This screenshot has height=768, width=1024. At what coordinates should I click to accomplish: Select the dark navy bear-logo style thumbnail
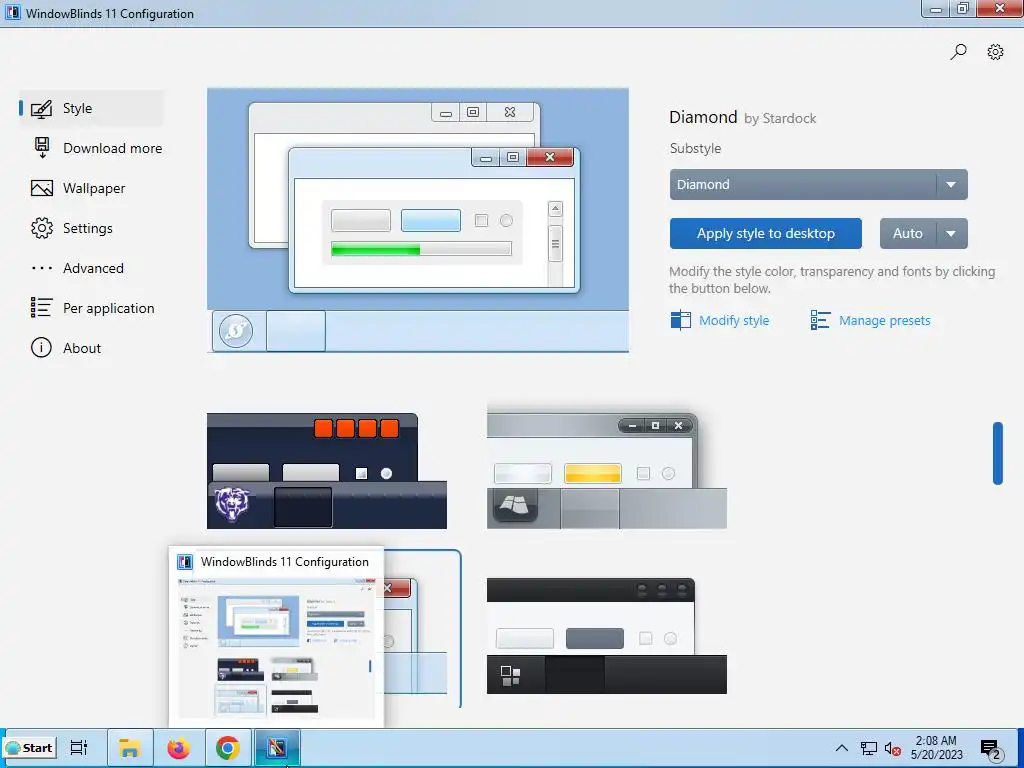tap(327, 471)
